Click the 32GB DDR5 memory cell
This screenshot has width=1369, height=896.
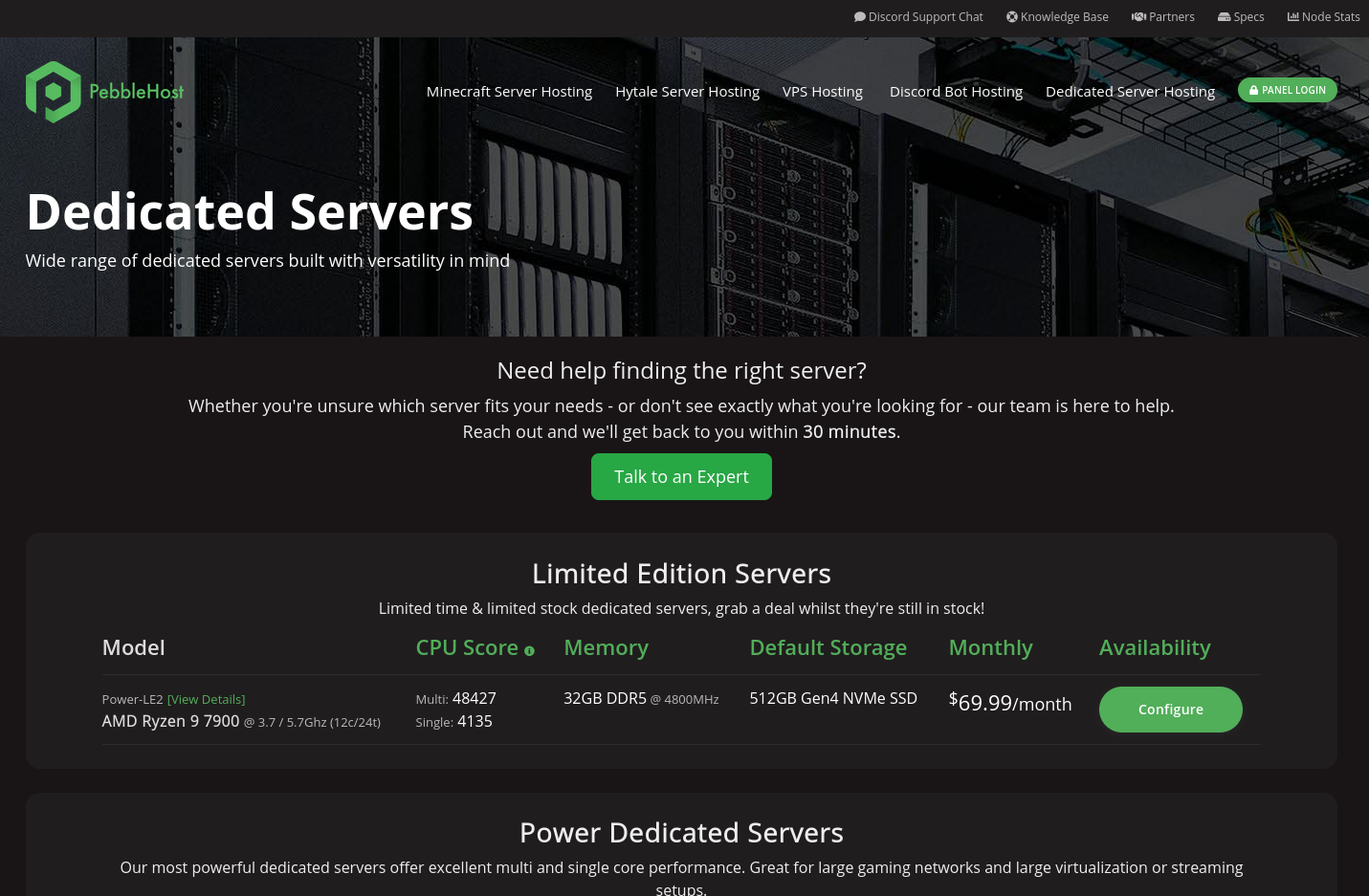(641, 698)
